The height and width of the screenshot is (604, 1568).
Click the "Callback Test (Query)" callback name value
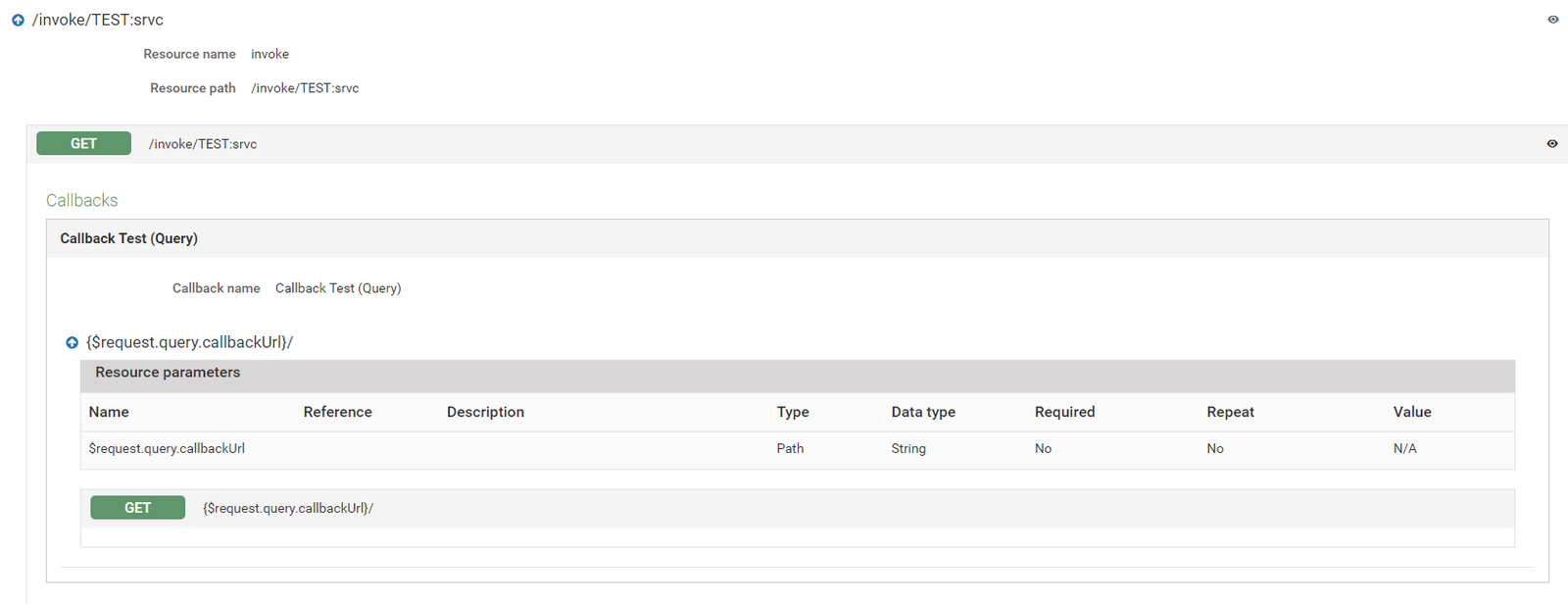338,288
